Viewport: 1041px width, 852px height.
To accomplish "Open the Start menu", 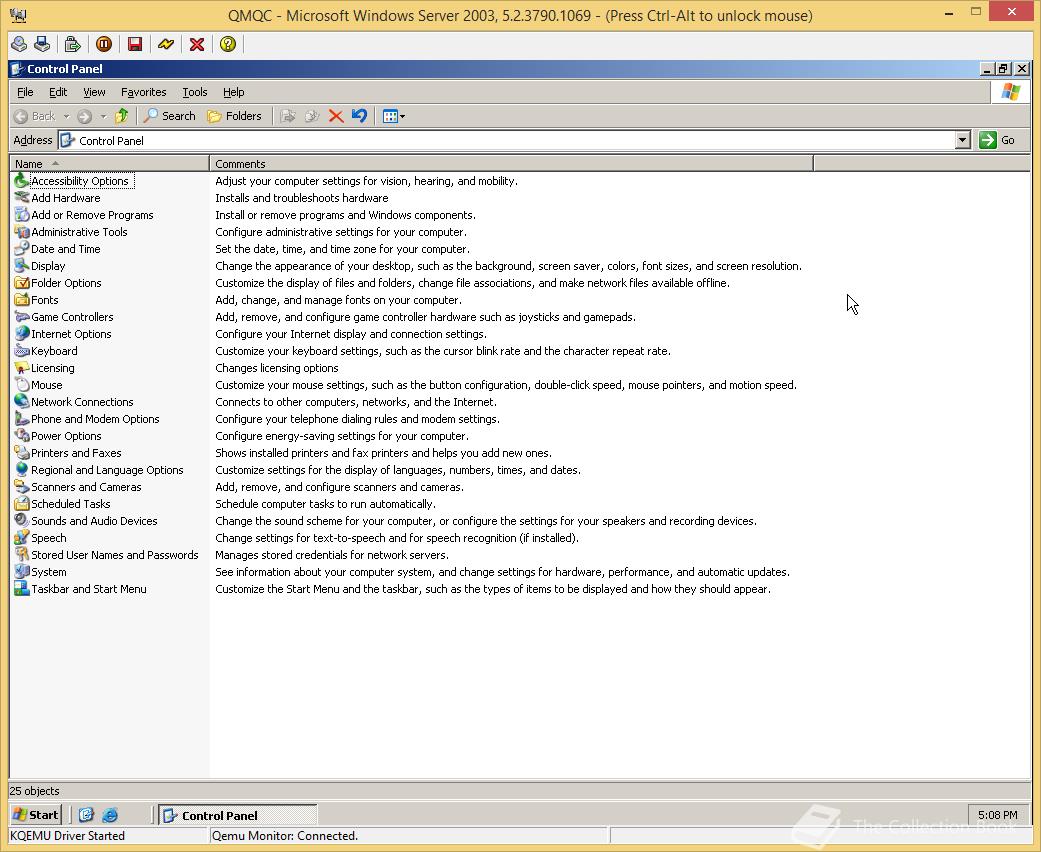I will click(x=36, y=815).
